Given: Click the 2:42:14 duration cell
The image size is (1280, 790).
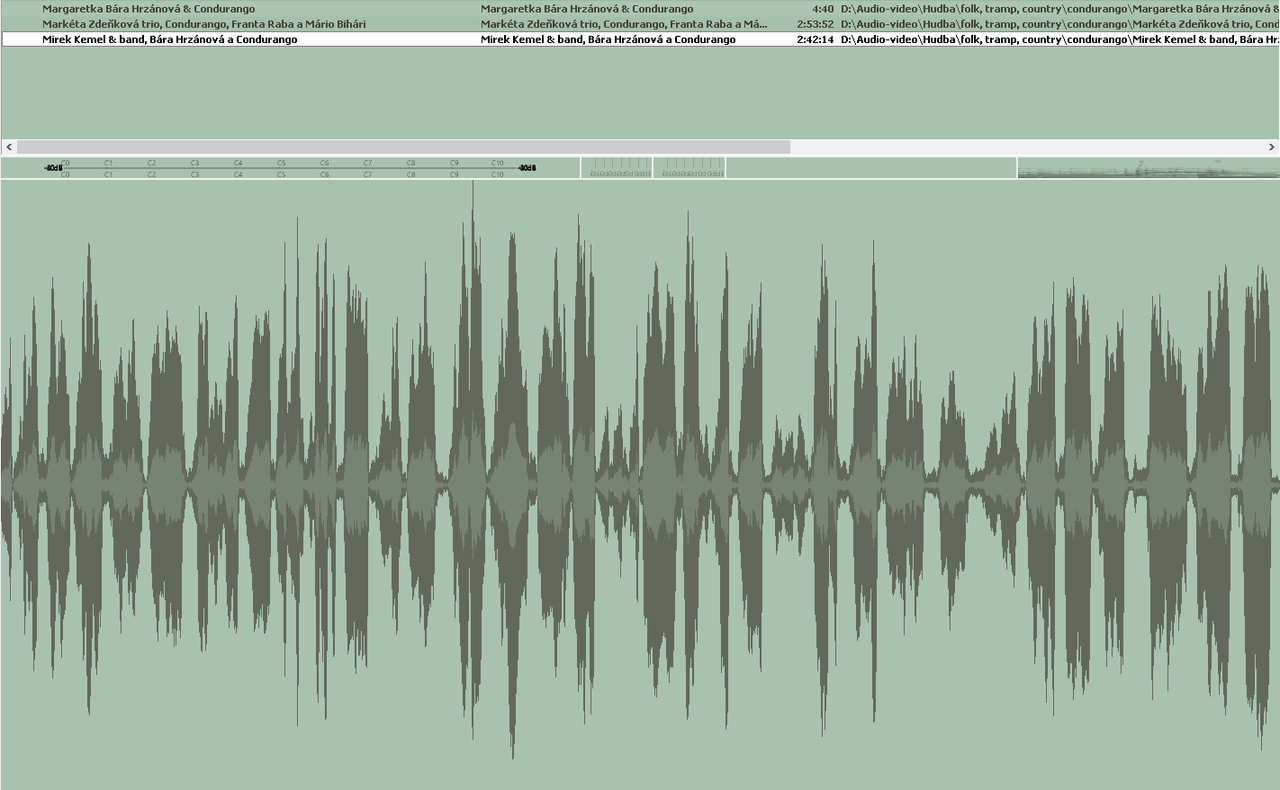Looking at the screenshot, I should pyautogui.click(x=815, y=39).
